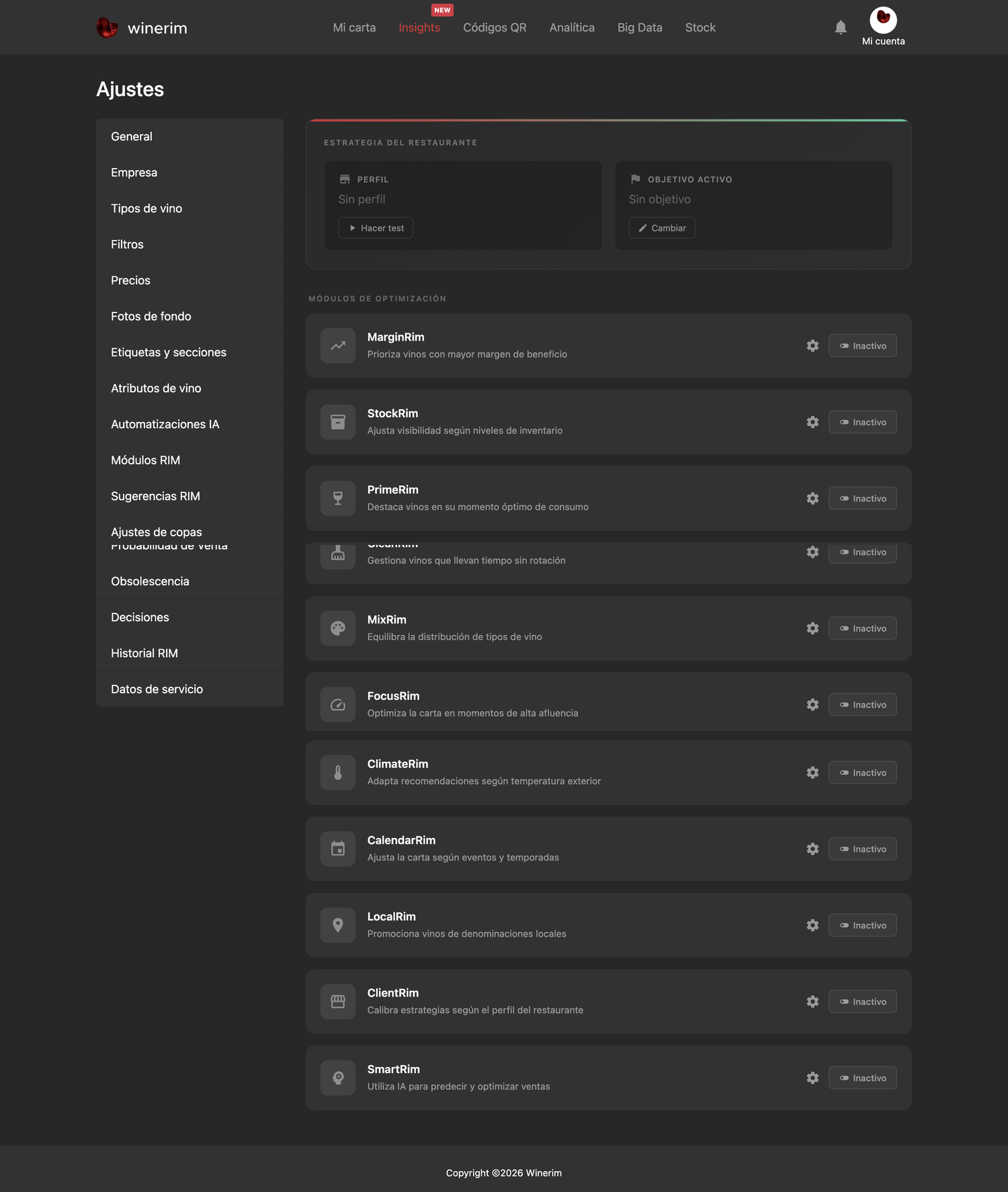
Task: Open StockRim settings gear
Action: (812, 422)
